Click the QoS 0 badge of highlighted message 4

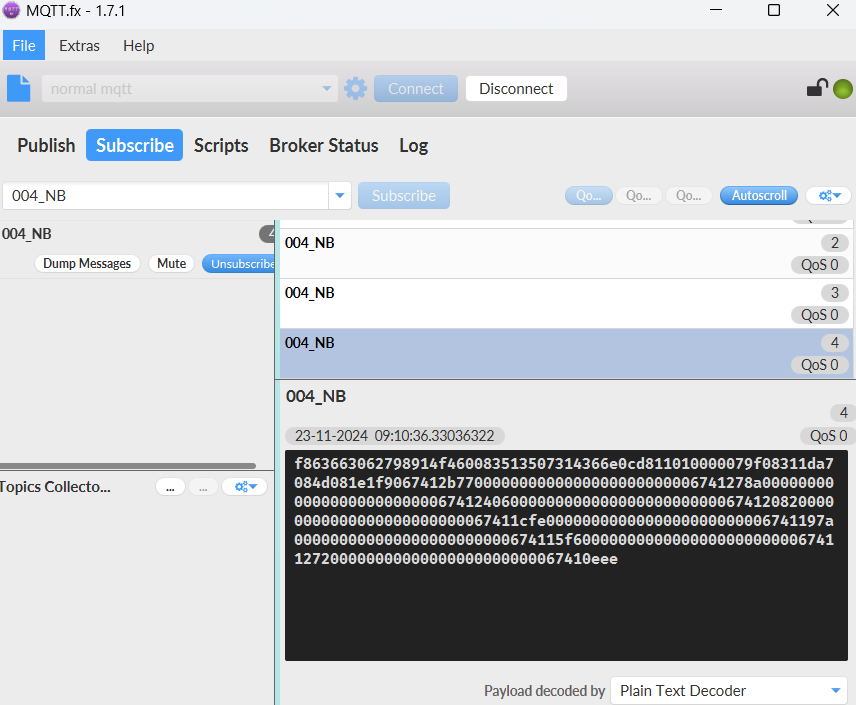click(x=820, y=365)
